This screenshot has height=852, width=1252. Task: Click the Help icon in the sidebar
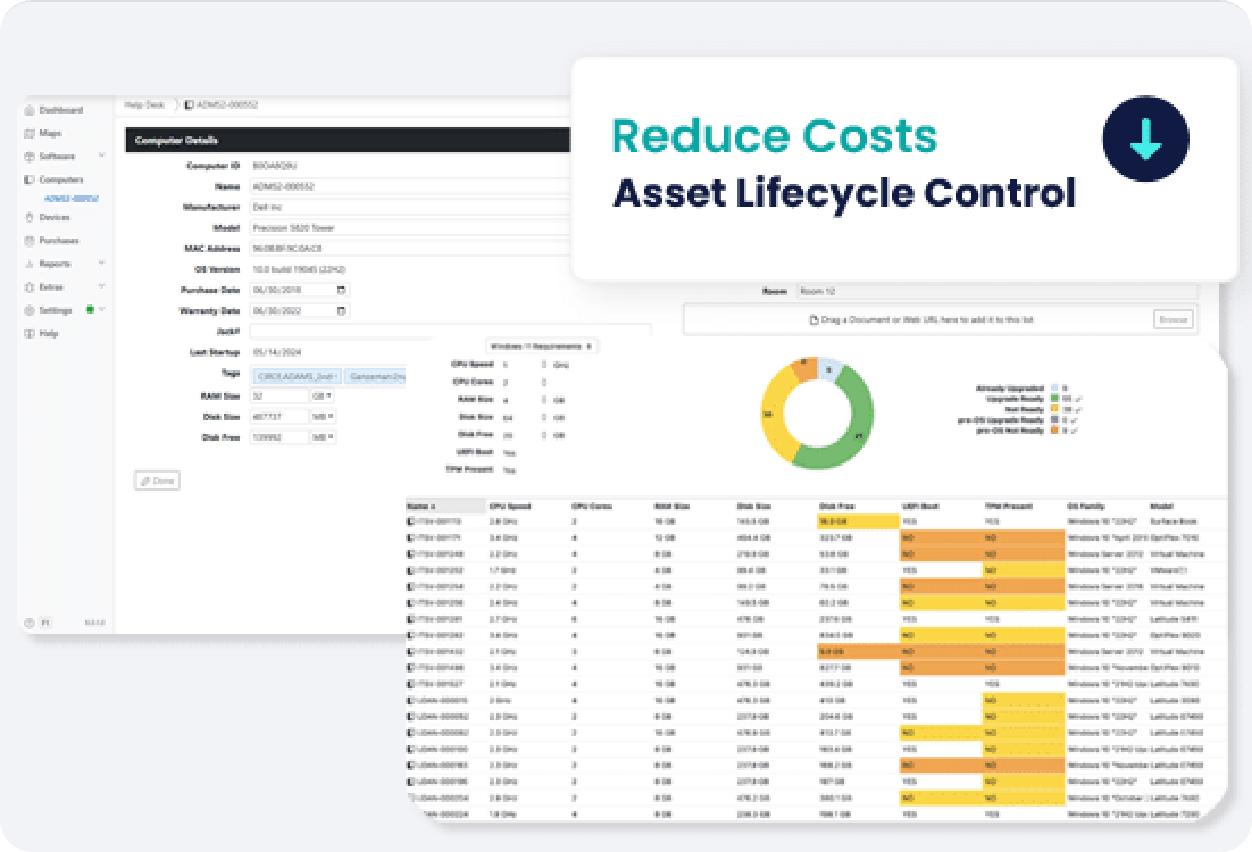(x=29, y=333)
